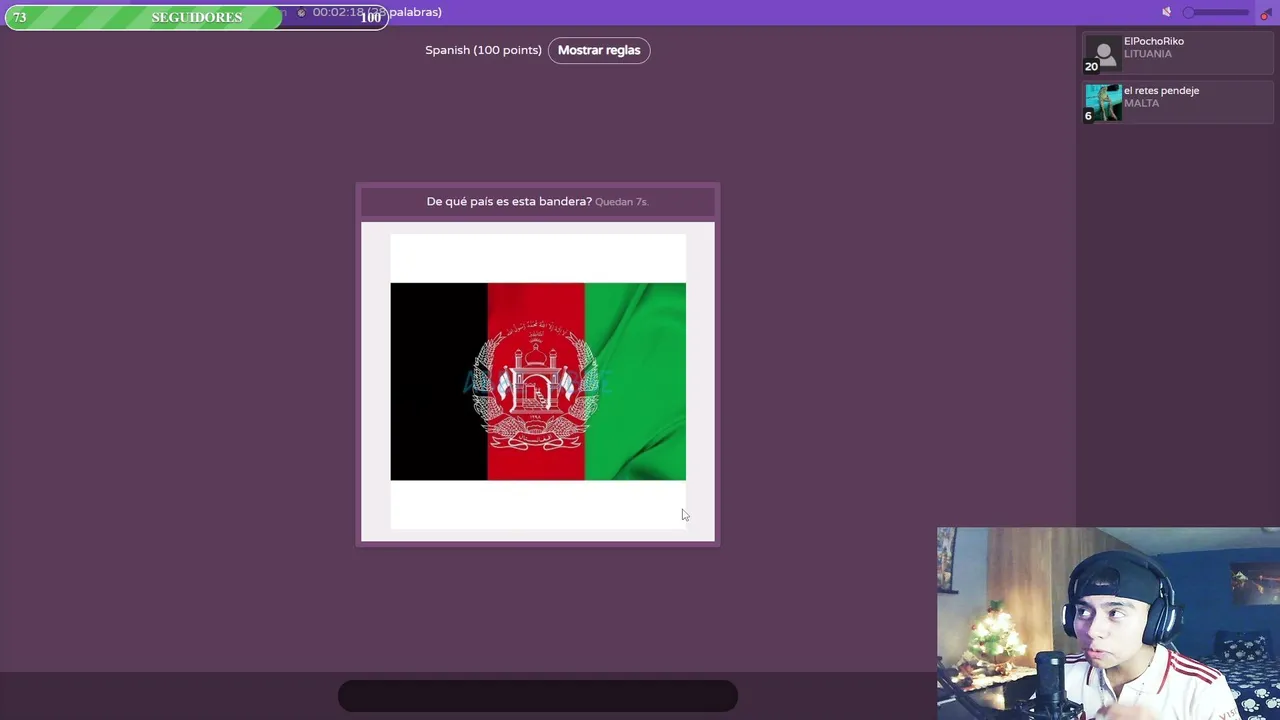This screenshot has height=720, width=1280.
Task: Select player name ElPochoRiko
Action: click(x=1153, y=41)
